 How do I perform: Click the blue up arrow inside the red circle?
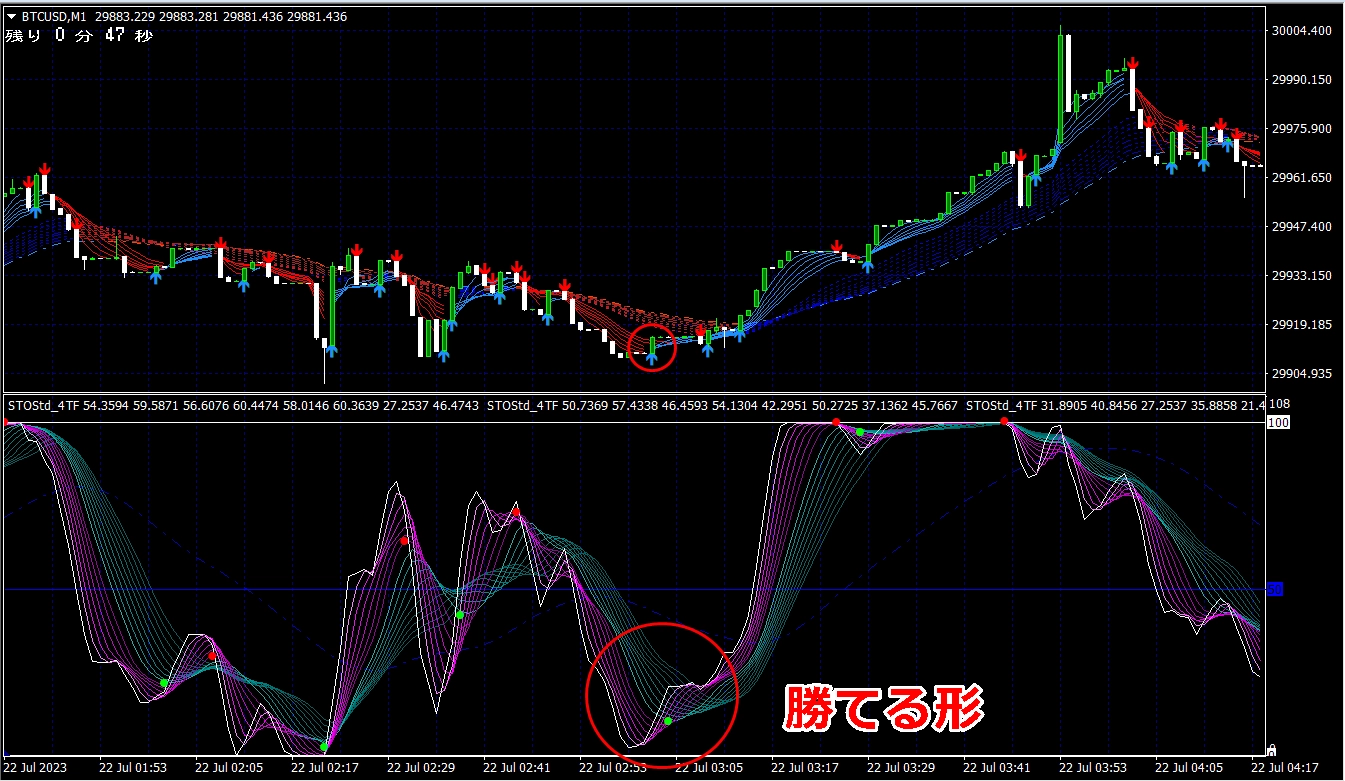point(652,355)
